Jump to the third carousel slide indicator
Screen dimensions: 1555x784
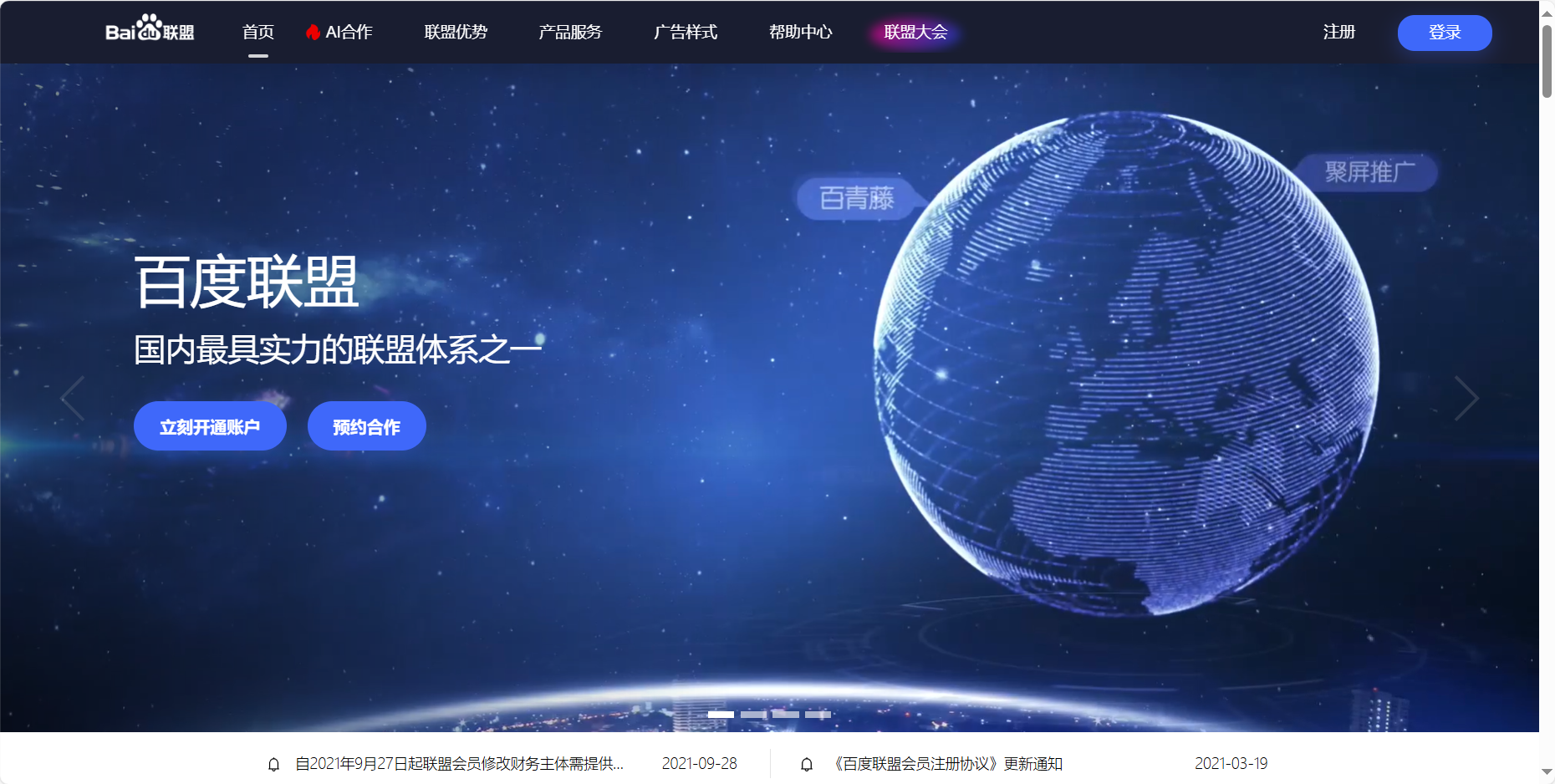pyautogui.click(x=786, y=715)
